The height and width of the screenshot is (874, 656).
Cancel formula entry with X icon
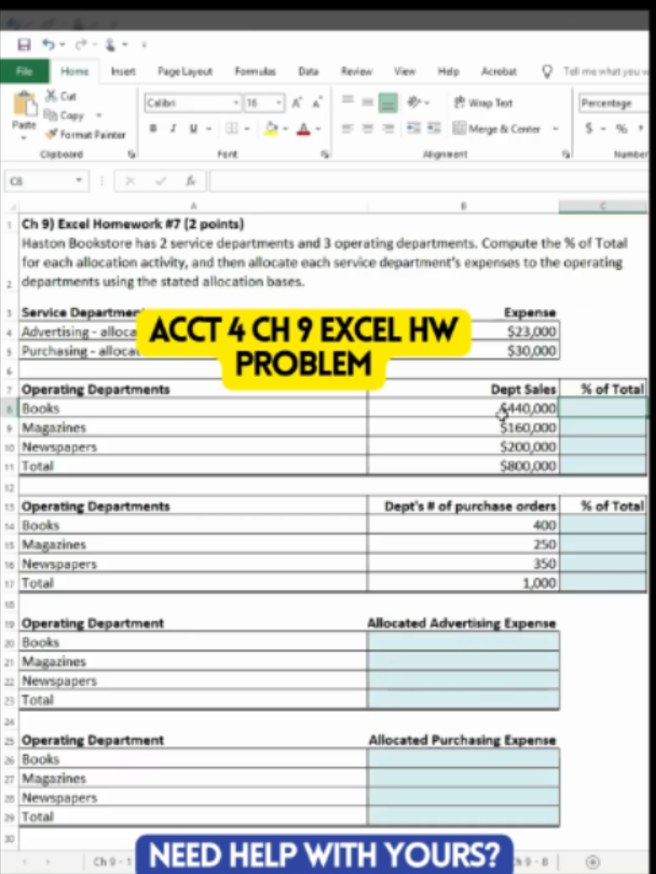(130, 181)
